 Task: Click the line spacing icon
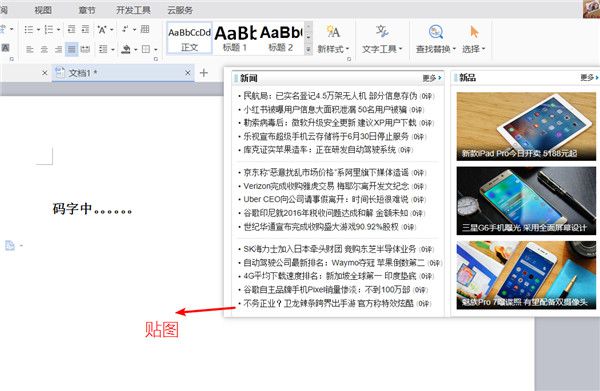(103, 49)
